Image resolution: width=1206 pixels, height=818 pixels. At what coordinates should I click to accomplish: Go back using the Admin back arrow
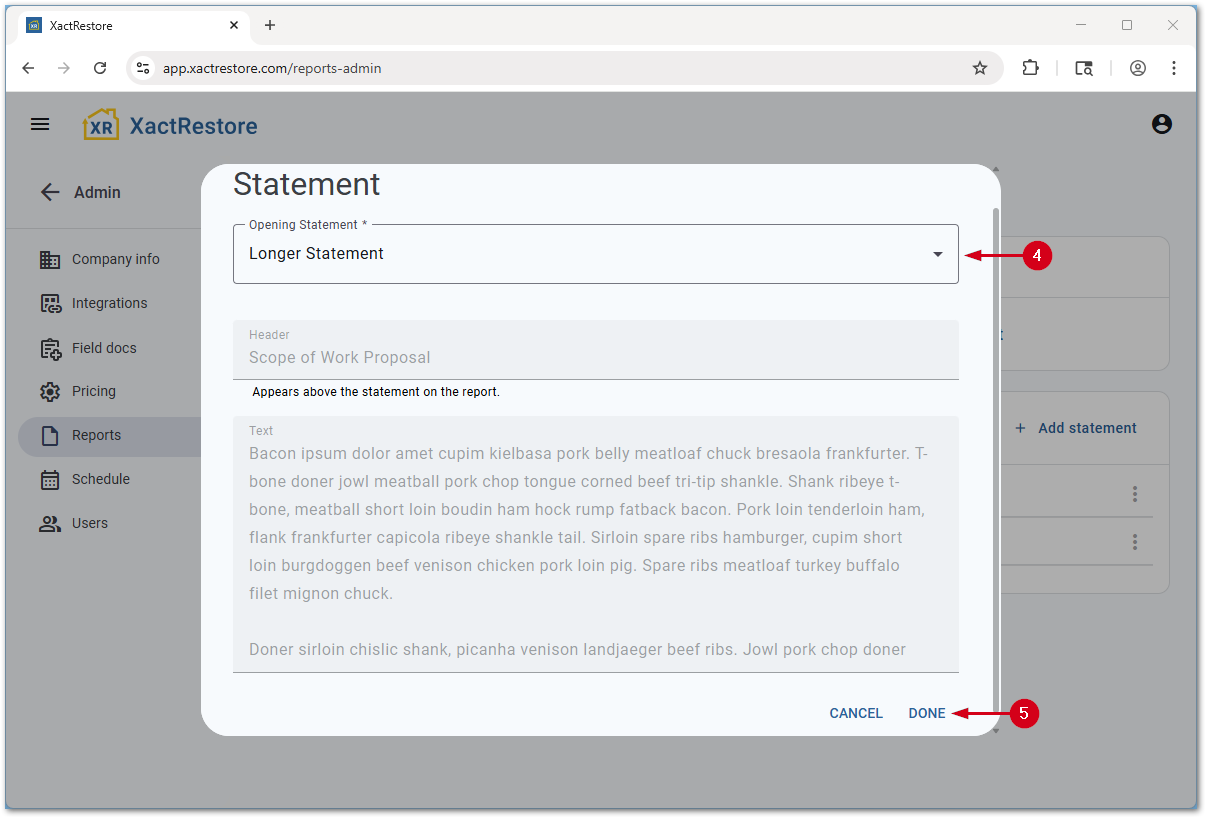(x=50, y=192)
